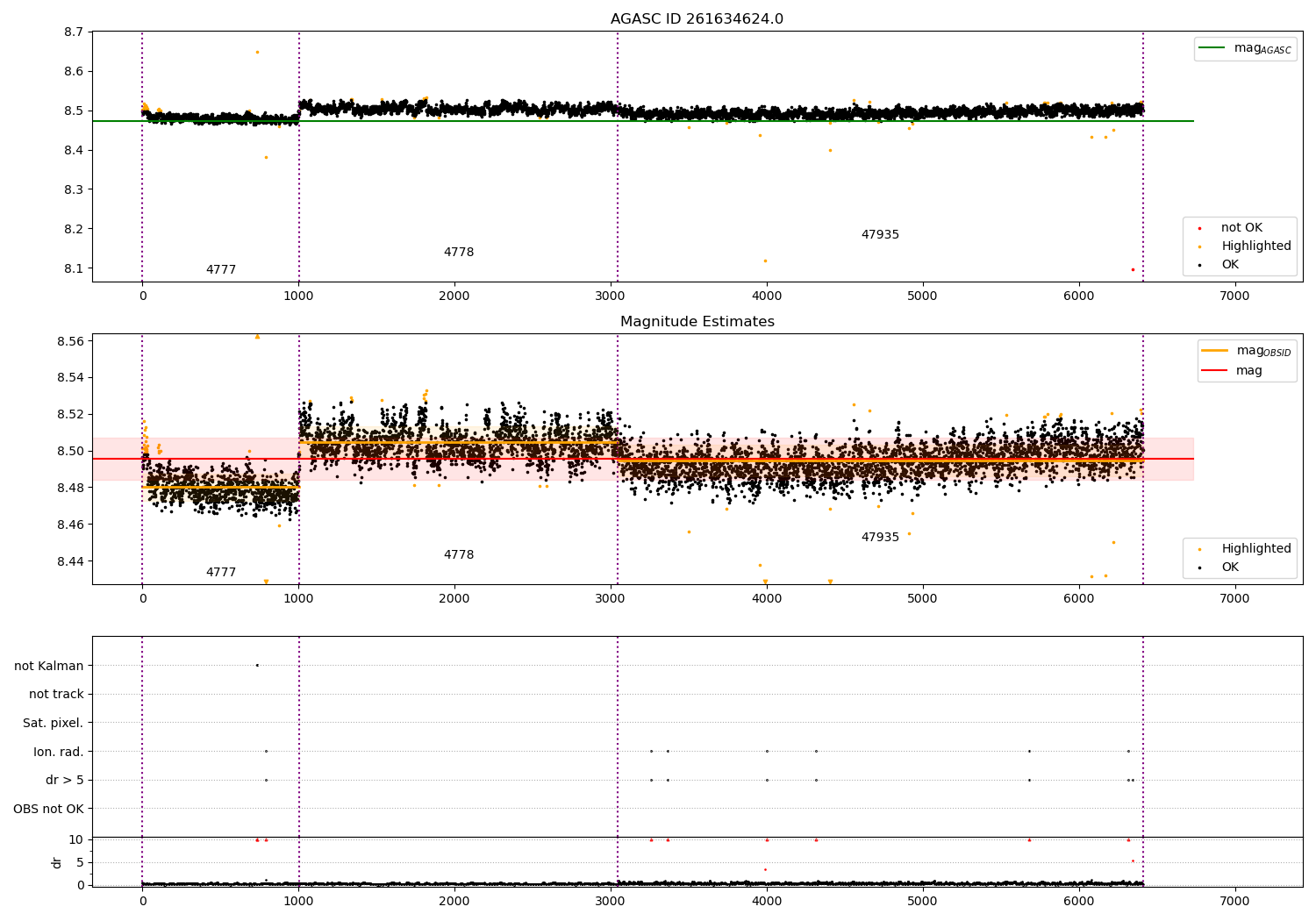Click "47935" in the Magnitude Estimates plot
This screenshot has width=1316, height=921.
point(880,538)
